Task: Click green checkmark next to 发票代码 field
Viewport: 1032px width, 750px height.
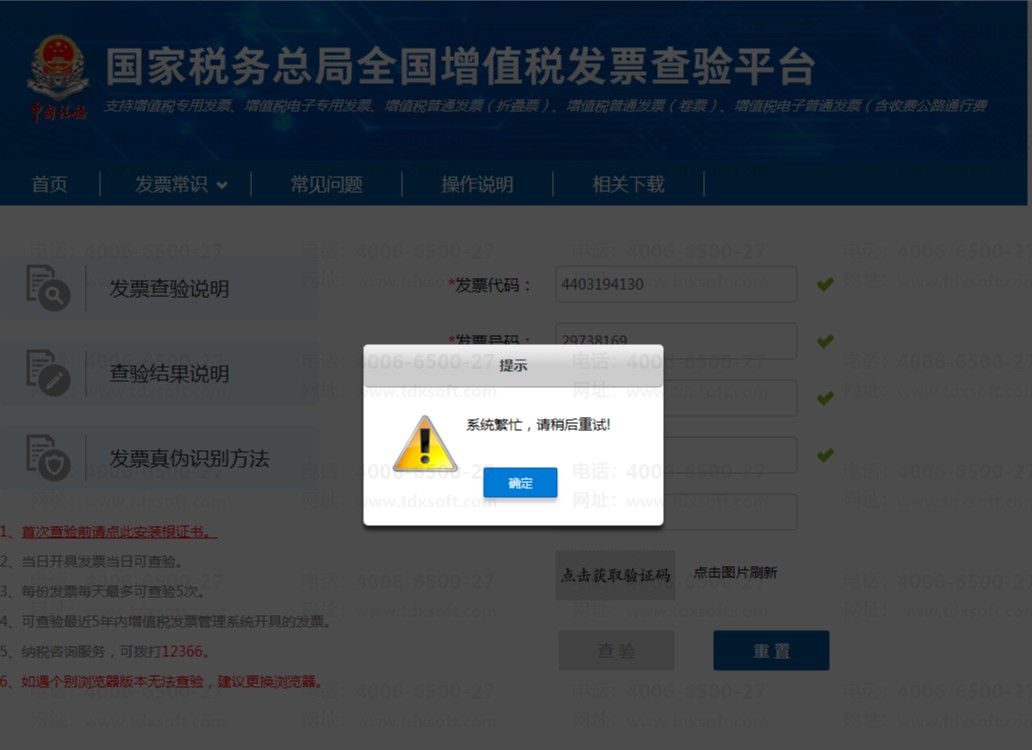Action: 825,284
